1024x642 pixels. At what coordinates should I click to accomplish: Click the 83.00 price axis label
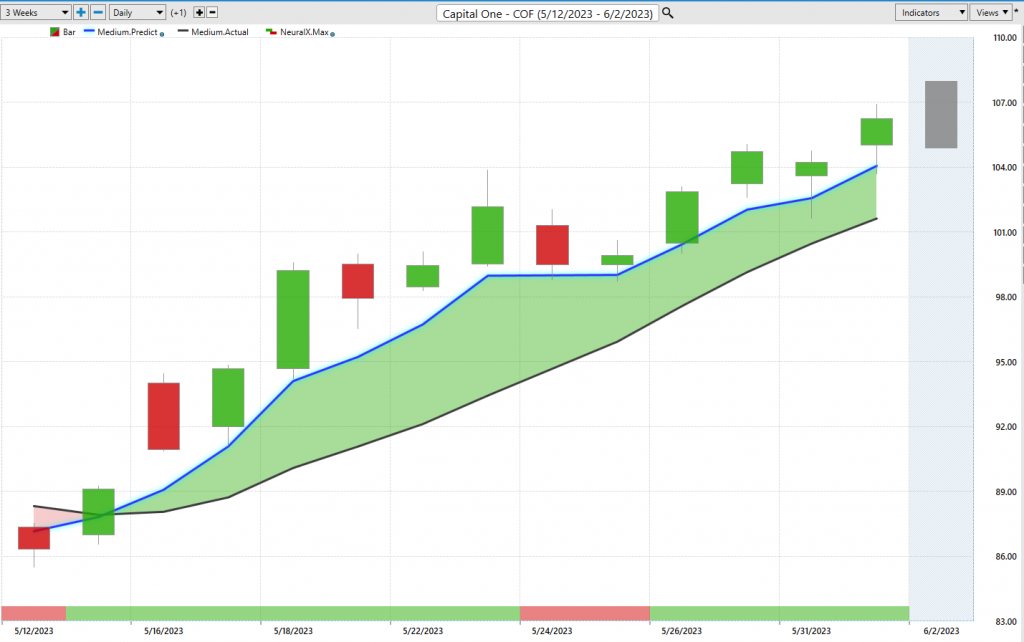tap(1006, 621)
